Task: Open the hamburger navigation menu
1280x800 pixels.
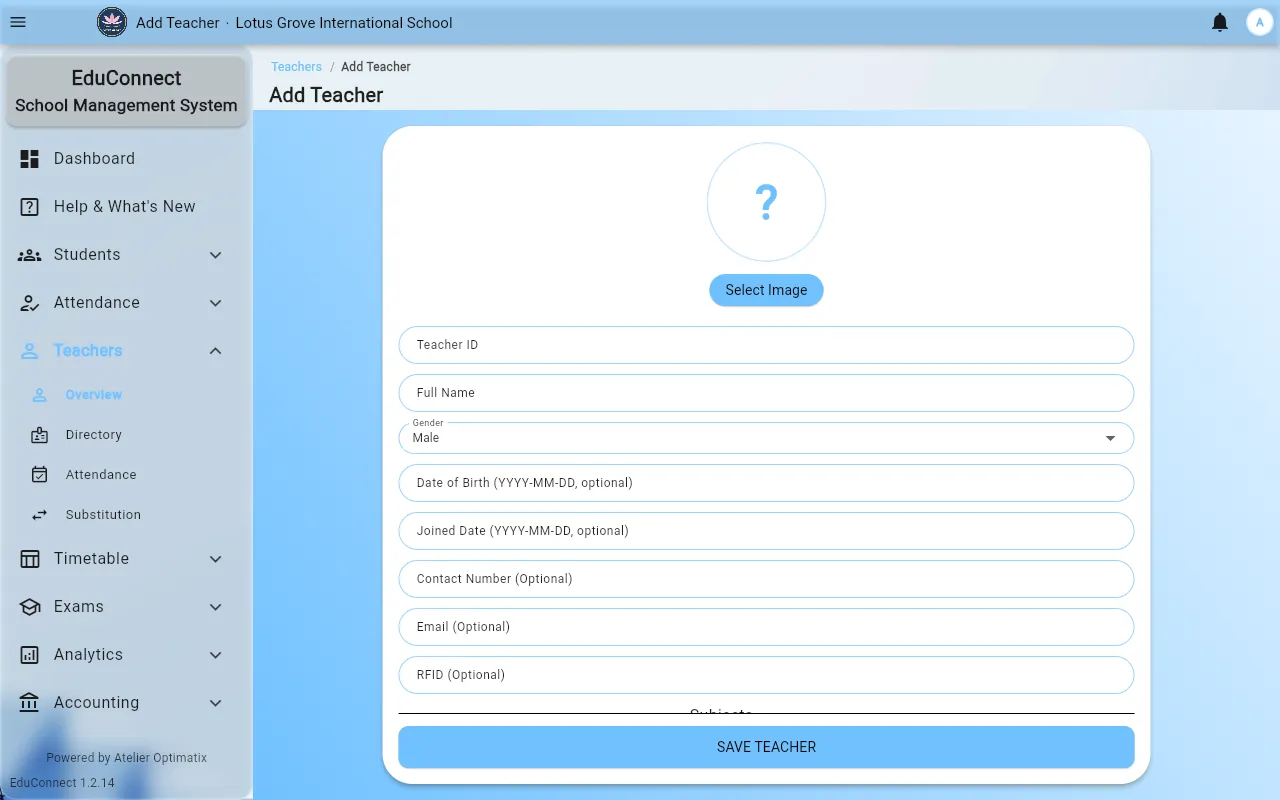Action: point(18,22)
